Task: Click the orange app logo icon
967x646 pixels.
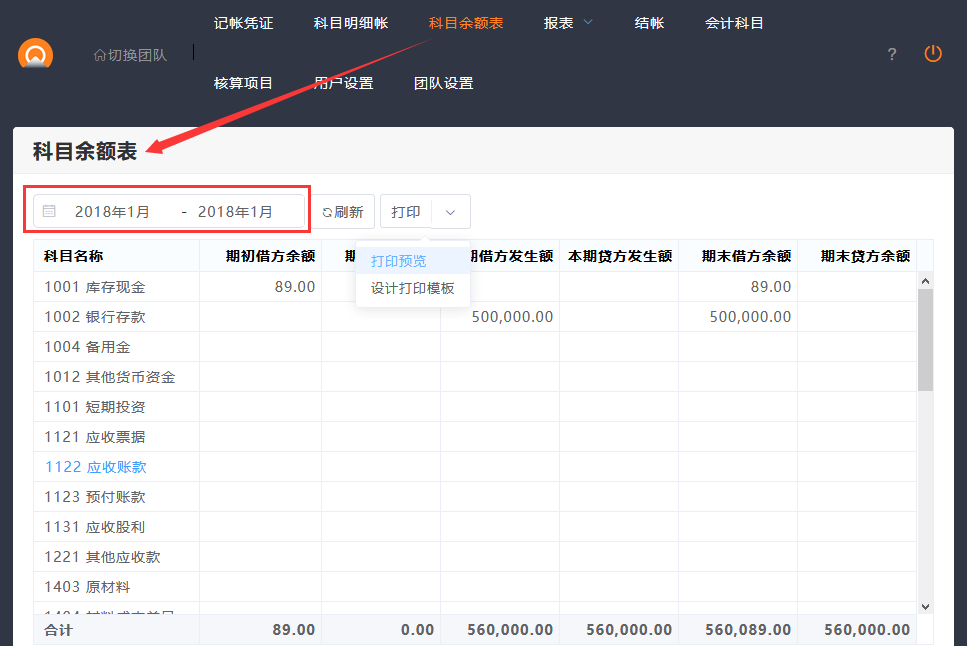Action: (35, 54)
